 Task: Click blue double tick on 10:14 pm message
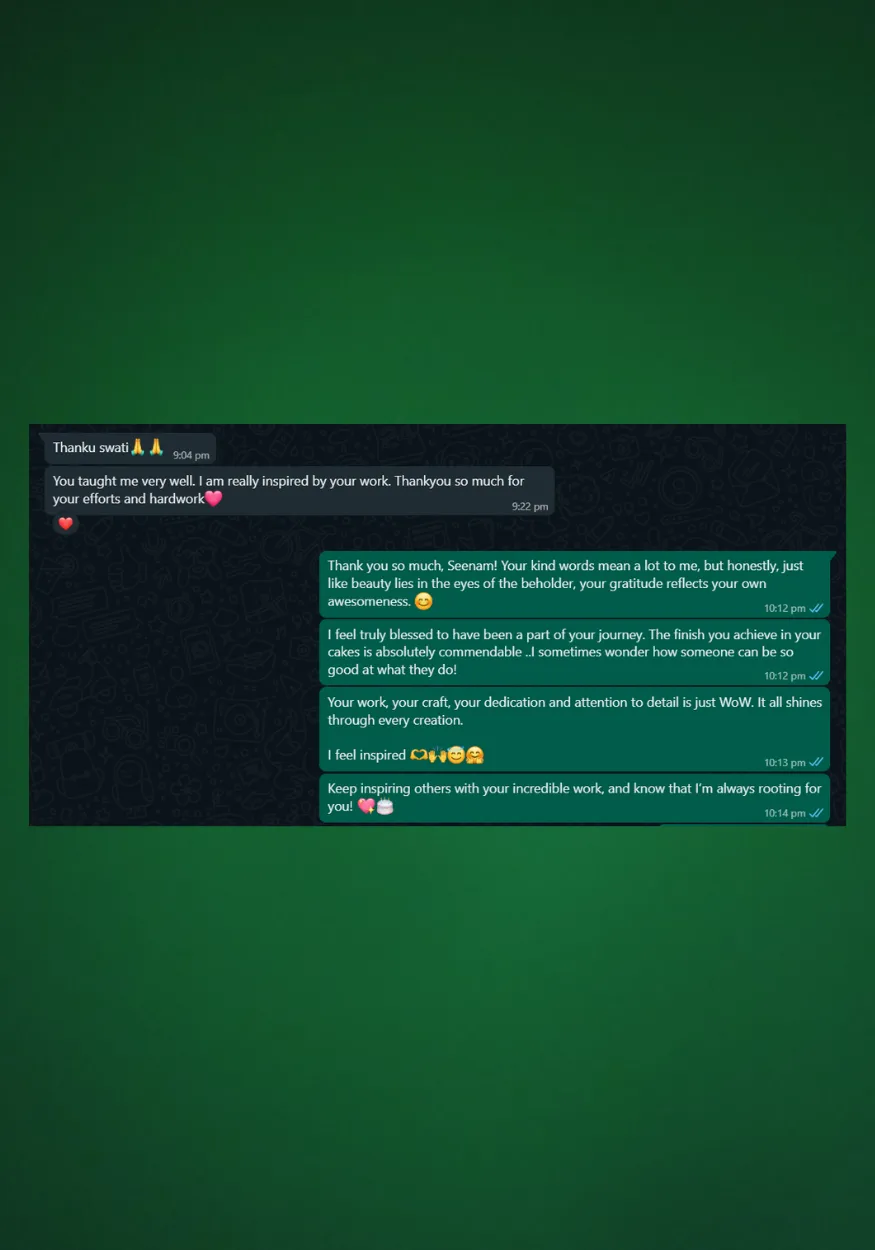tap(816, 813)
